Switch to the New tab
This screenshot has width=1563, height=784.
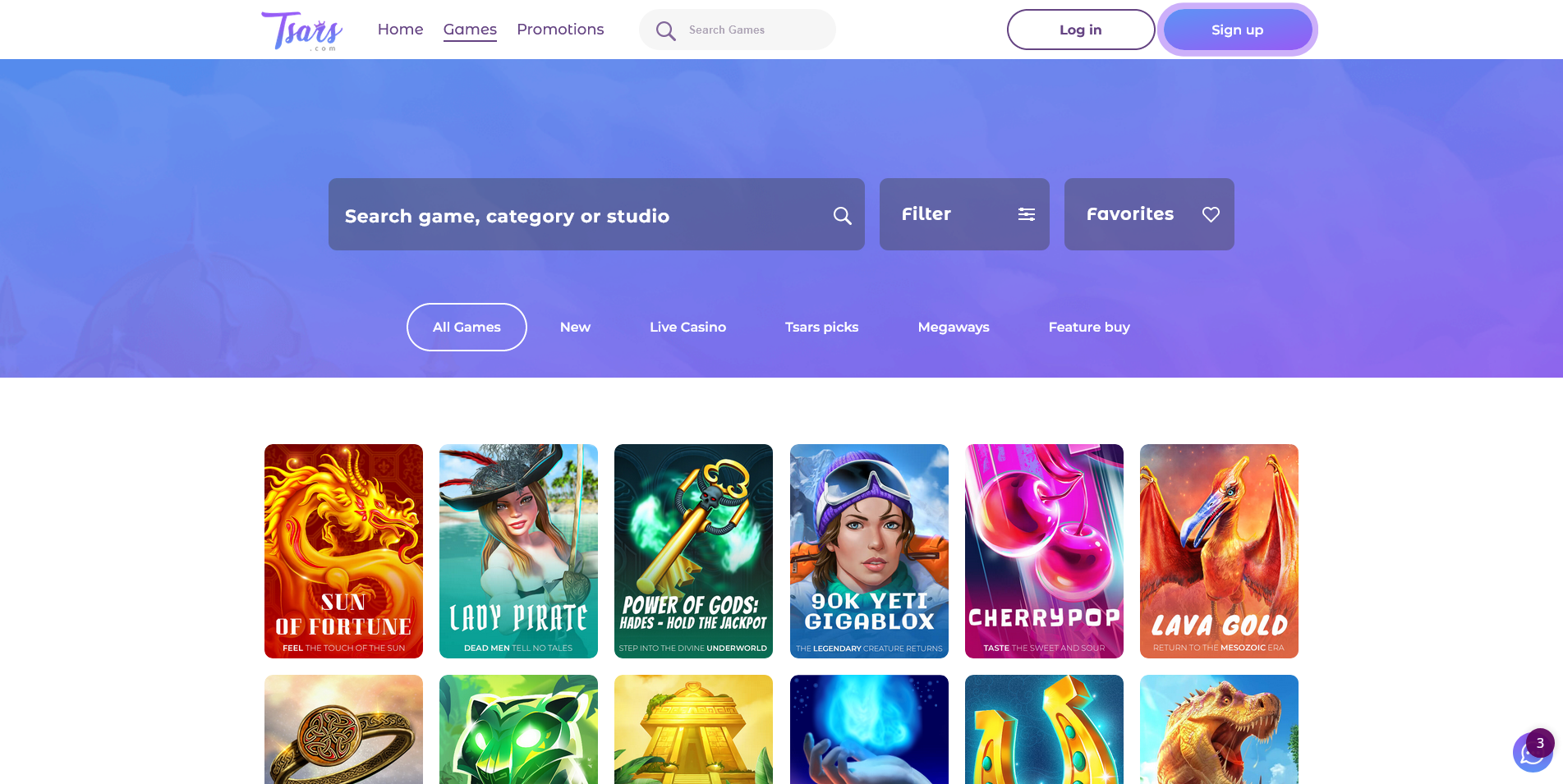point(575,327)
